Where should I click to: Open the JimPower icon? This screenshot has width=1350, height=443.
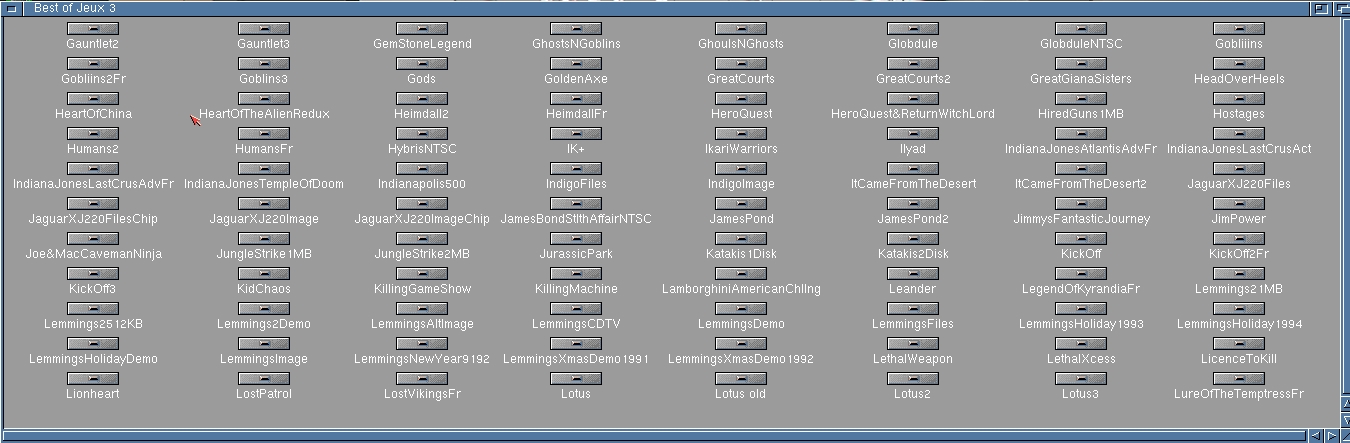click(x=1239, y=204)
